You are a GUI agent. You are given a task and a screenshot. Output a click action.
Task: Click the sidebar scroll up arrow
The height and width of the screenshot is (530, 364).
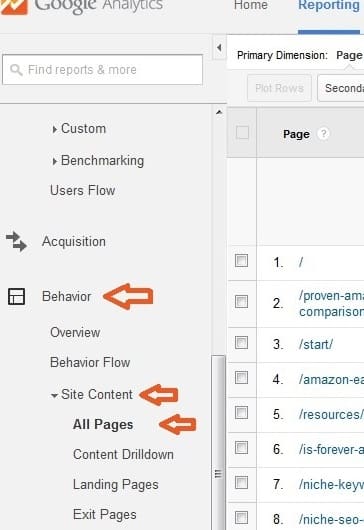coord(219,112)
